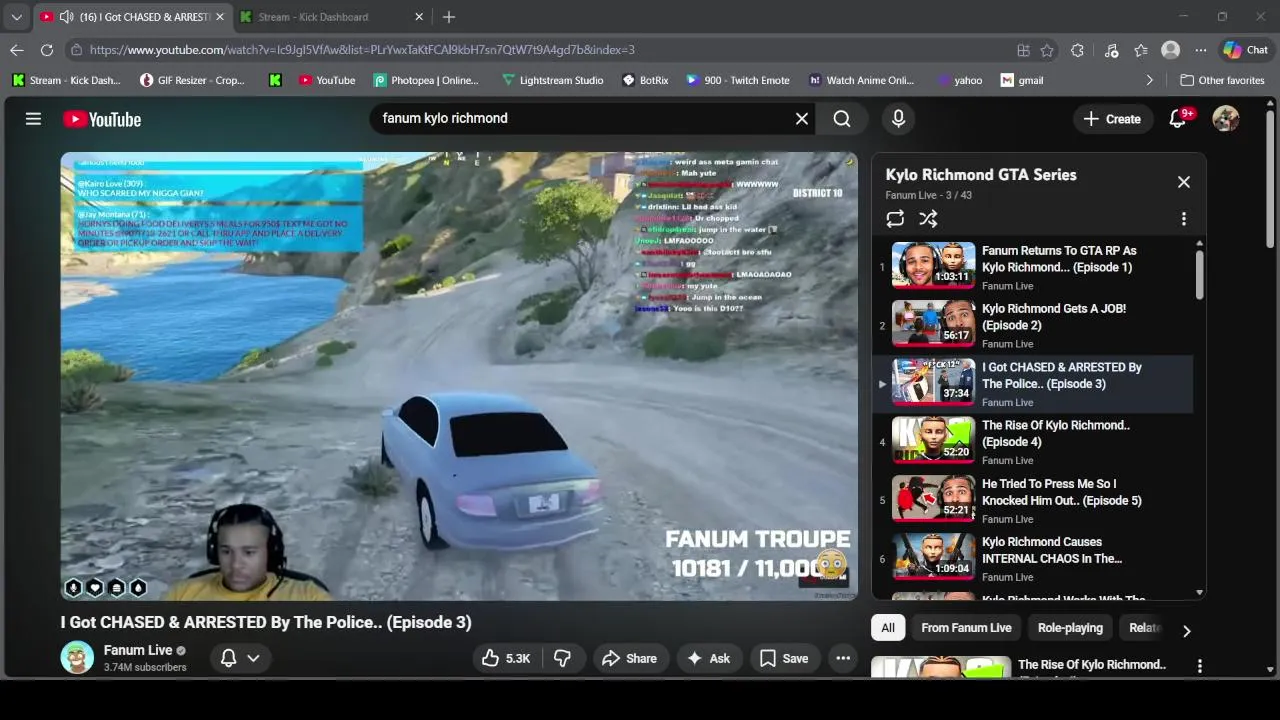This screenshot has width=1280, height=720.
Task: Add page to favorites with star
Action: click(x=1047, y=50)
